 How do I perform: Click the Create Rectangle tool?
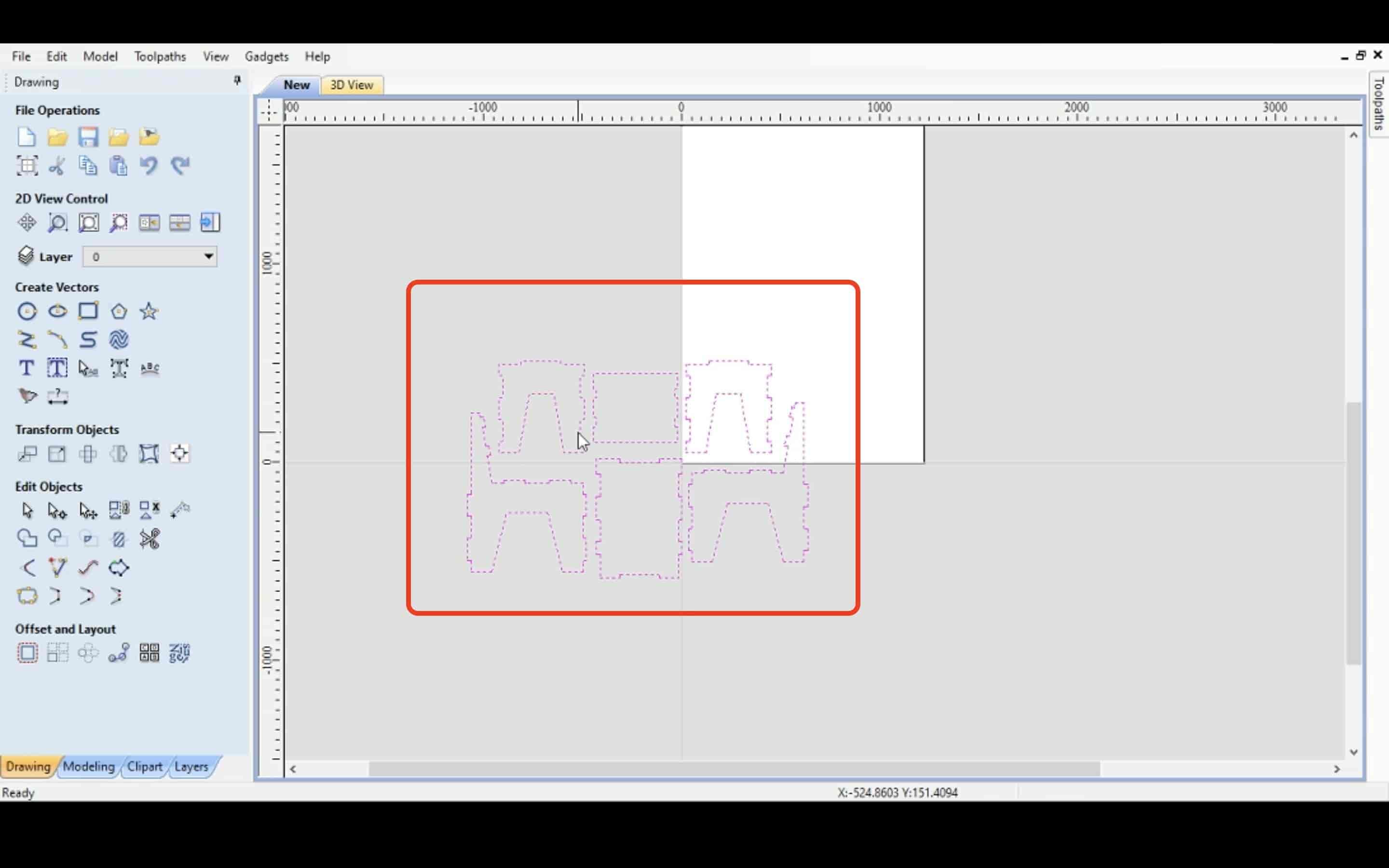(87, 310)
